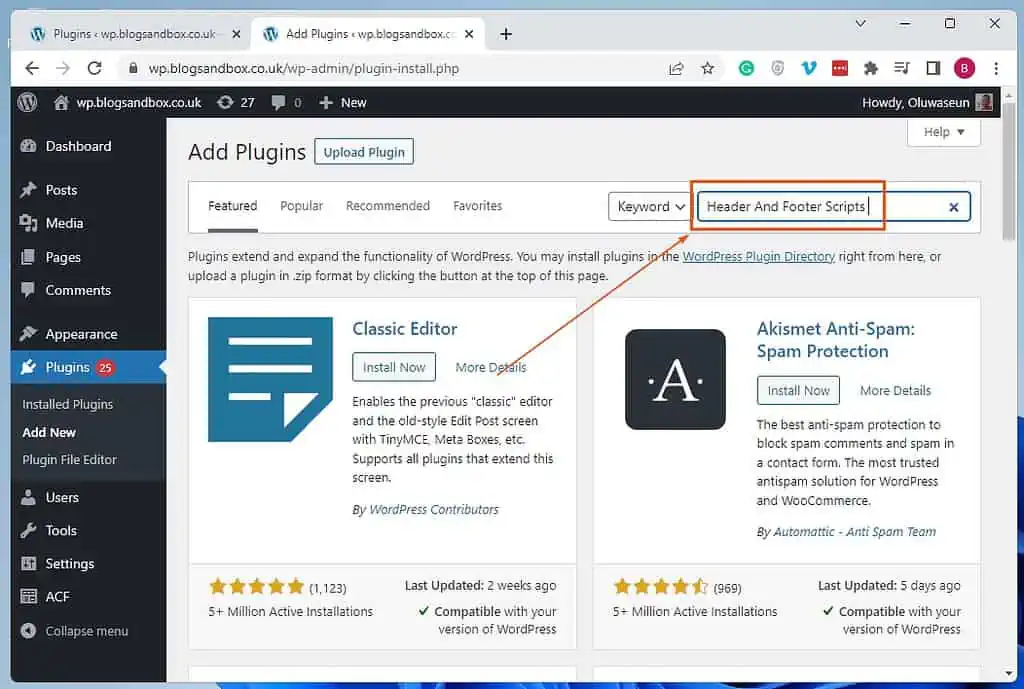1024x689 pixels.
Task: Bookmark this page with star icon
Action: (707, 68)
